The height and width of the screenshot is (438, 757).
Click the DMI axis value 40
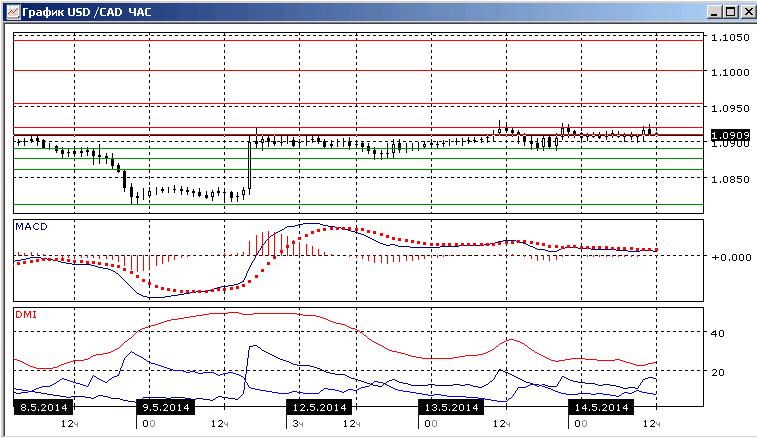(717, 333)
